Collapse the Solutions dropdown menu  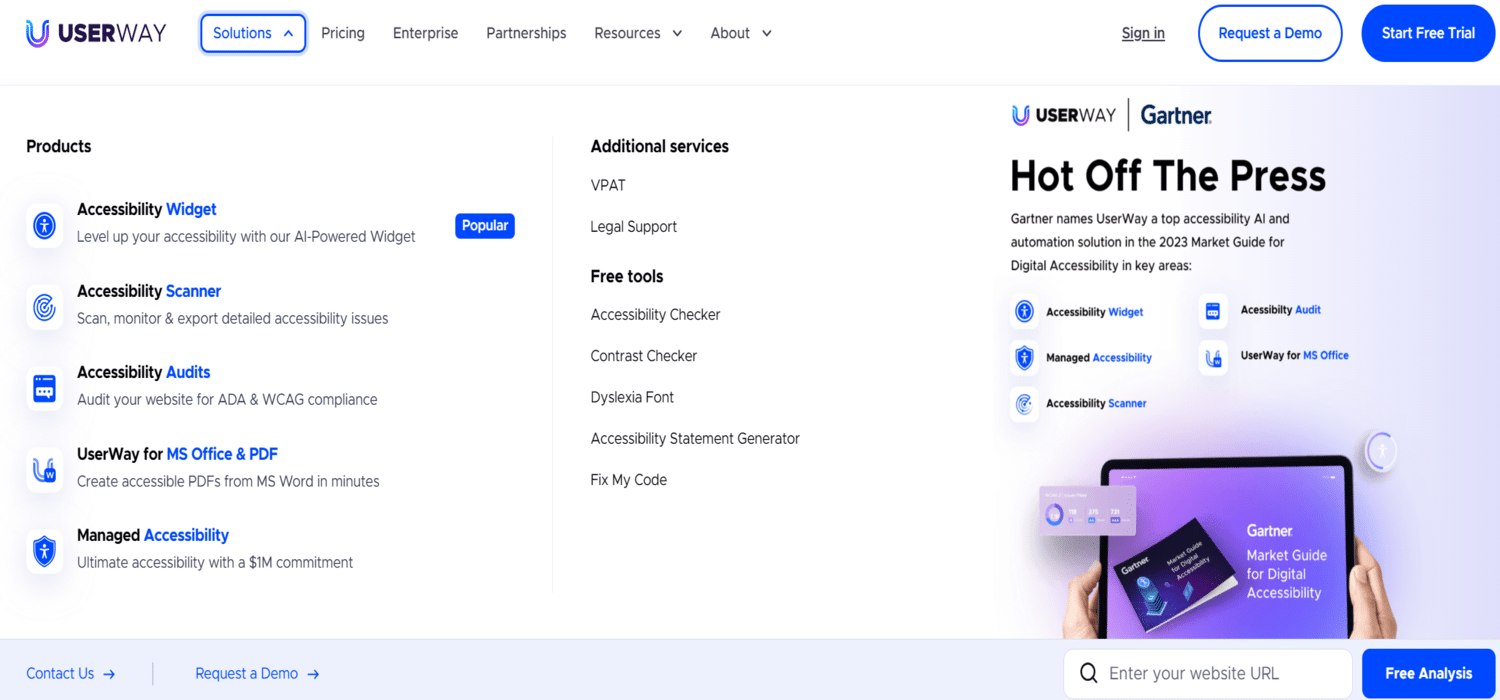tap(253, 33)
